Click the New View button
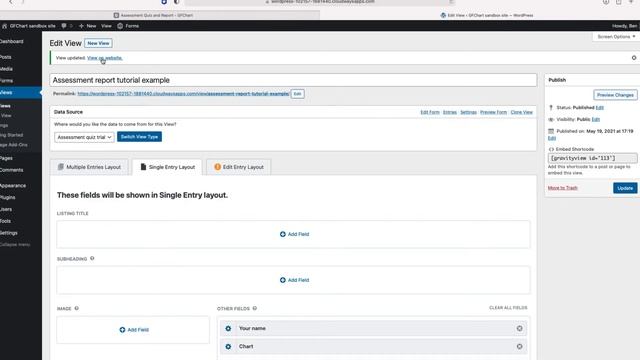Viewport: 640px width, 360px height. (98, 43)
